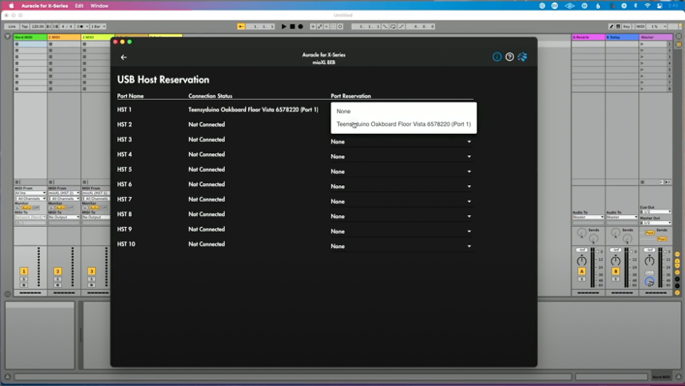Open Auracle for X-Series app menu

click(x=45, y=6)
